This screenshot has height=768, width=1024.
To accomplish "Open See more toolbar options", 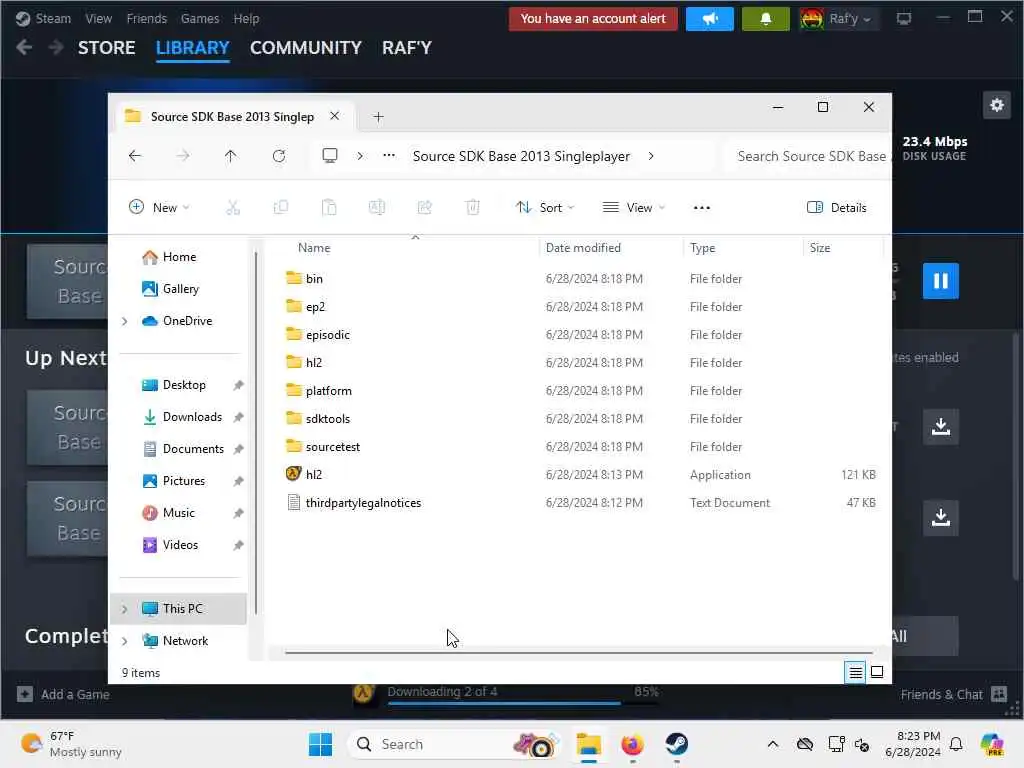I will coord(701,208).
